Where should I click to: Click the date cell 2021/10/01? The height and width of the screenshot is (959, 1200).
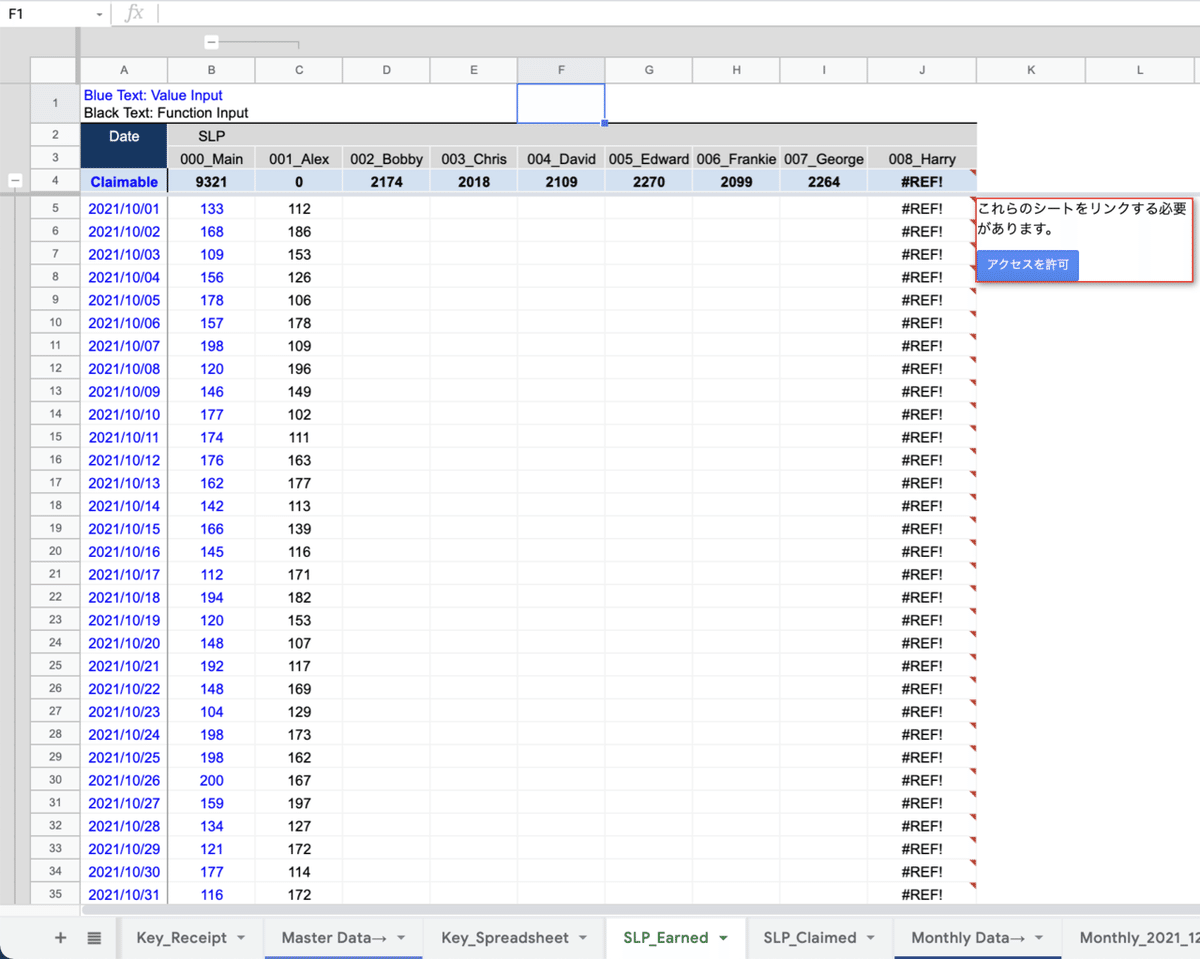point(123,209)
